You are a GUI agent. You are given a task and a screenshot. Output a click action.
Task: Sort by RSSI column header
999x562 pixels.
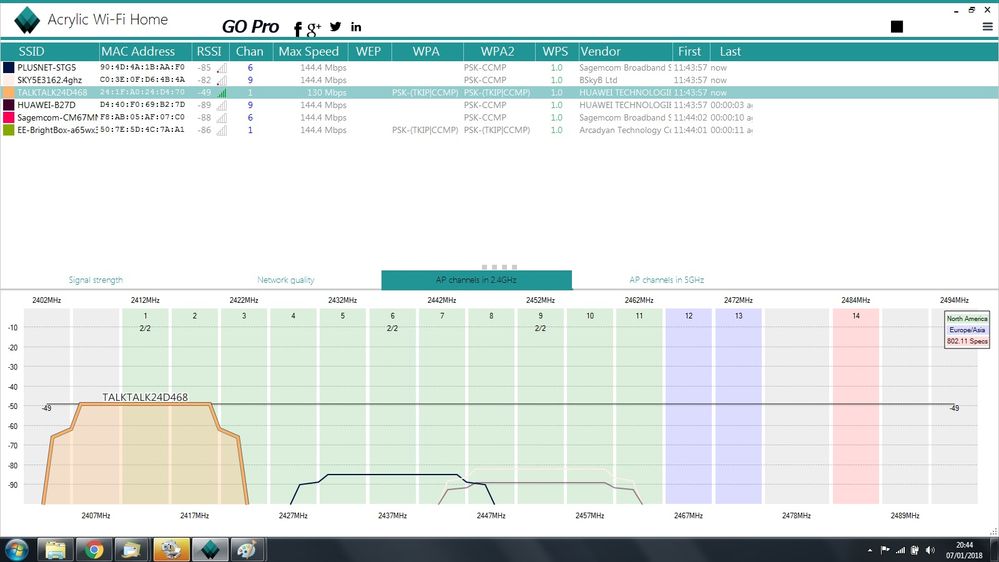pyautogui.click(x=211, y=52)
